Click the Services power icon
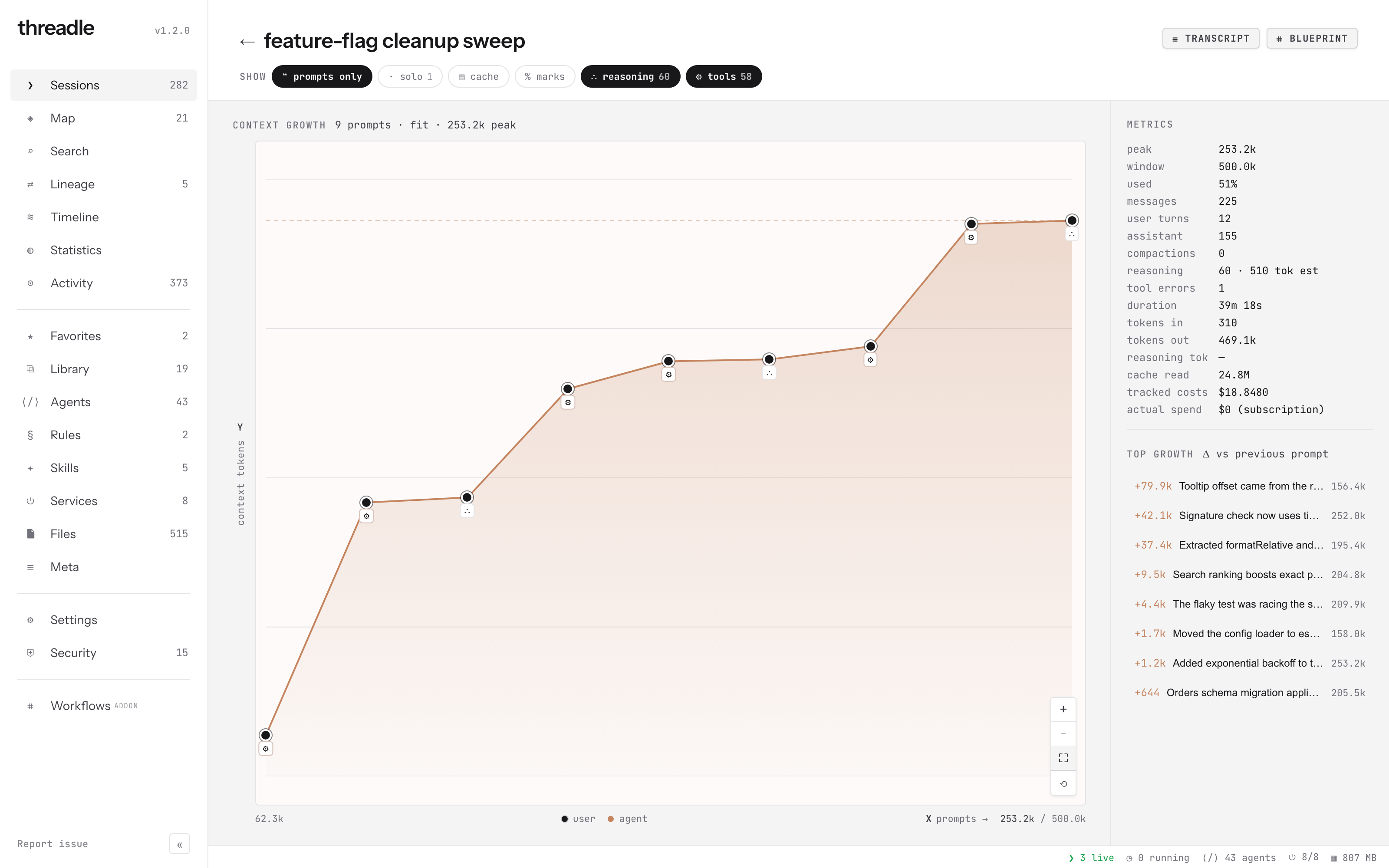The width and height of the screenshot is (1389, 868). (x=30, y=501)
